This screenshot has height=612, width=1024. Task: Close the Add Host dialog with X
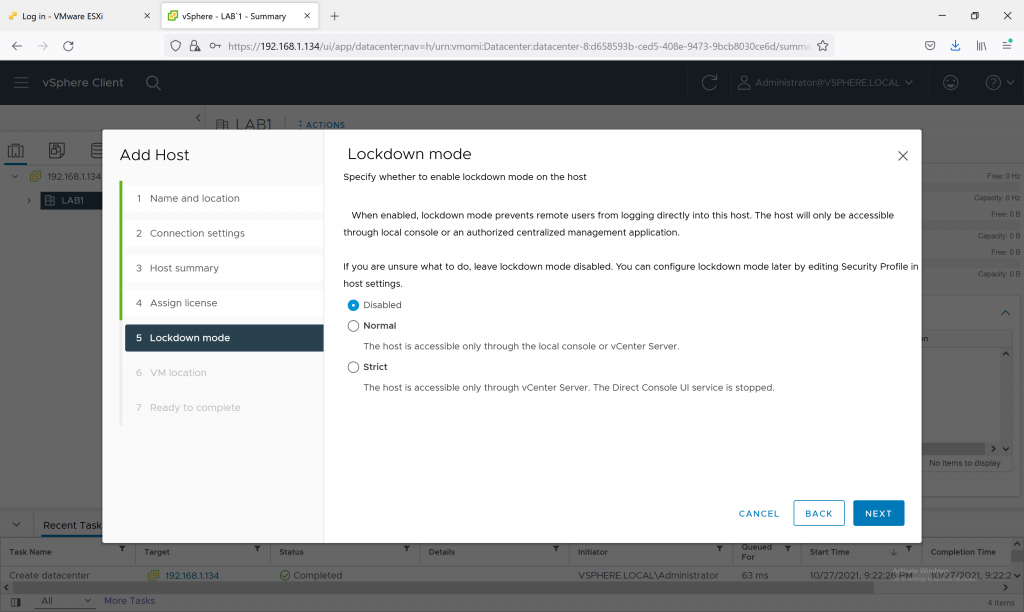[903, 156]
